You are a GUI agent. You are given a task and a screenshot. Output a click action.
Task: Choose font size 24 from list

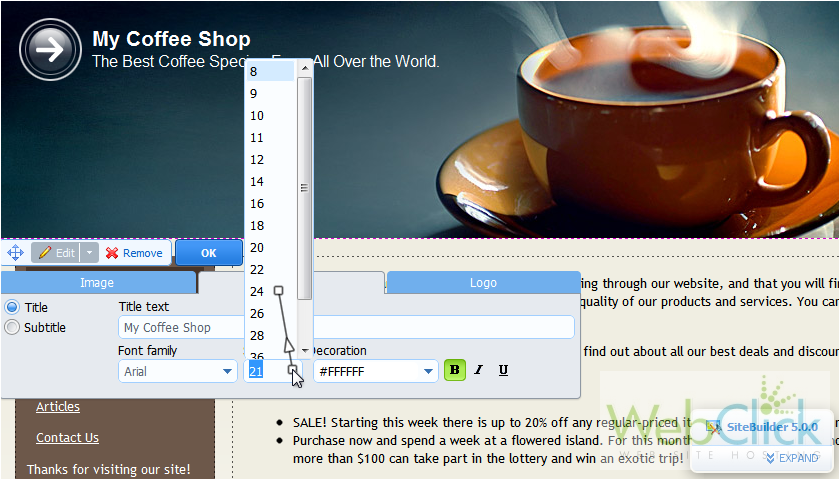click(269, 291)
